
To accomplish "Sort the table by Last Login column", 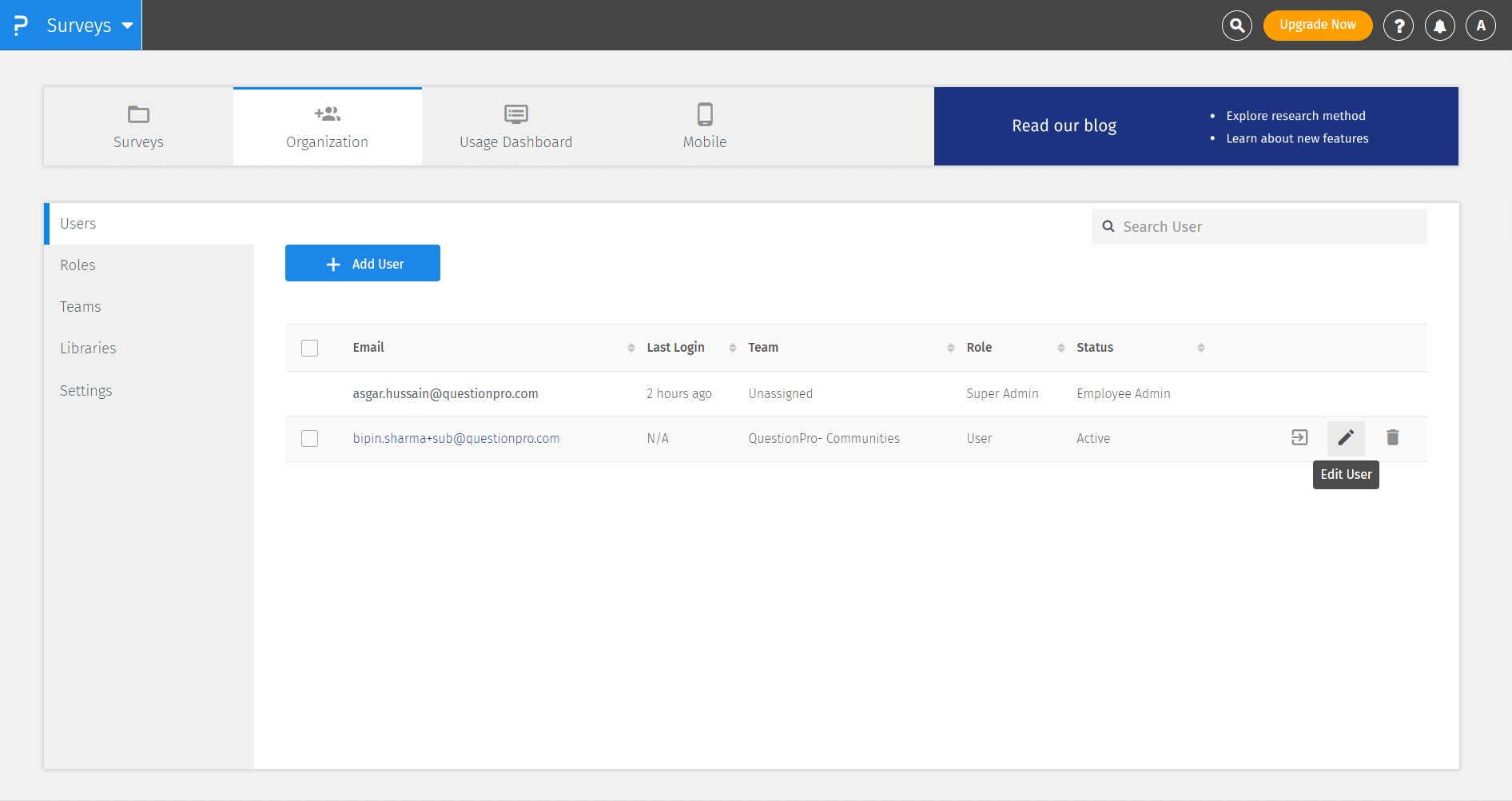I will tap(675, 347).
